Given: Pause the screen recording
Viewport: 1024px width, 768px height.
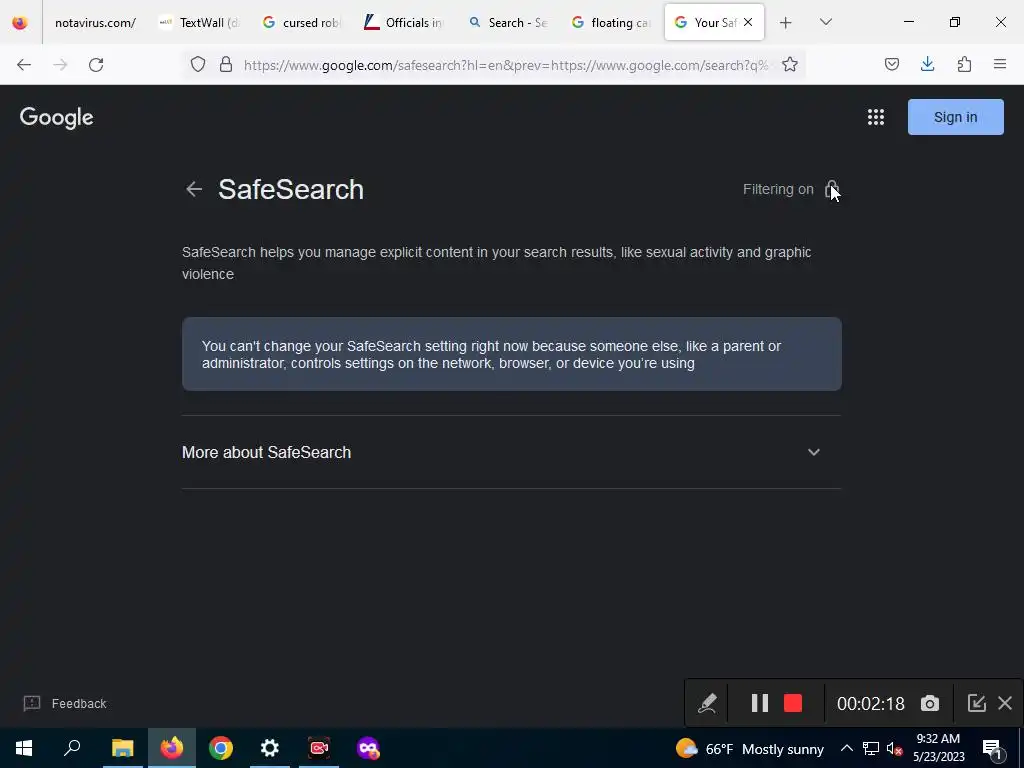Looking at the screenshot, I should point(760,703).
